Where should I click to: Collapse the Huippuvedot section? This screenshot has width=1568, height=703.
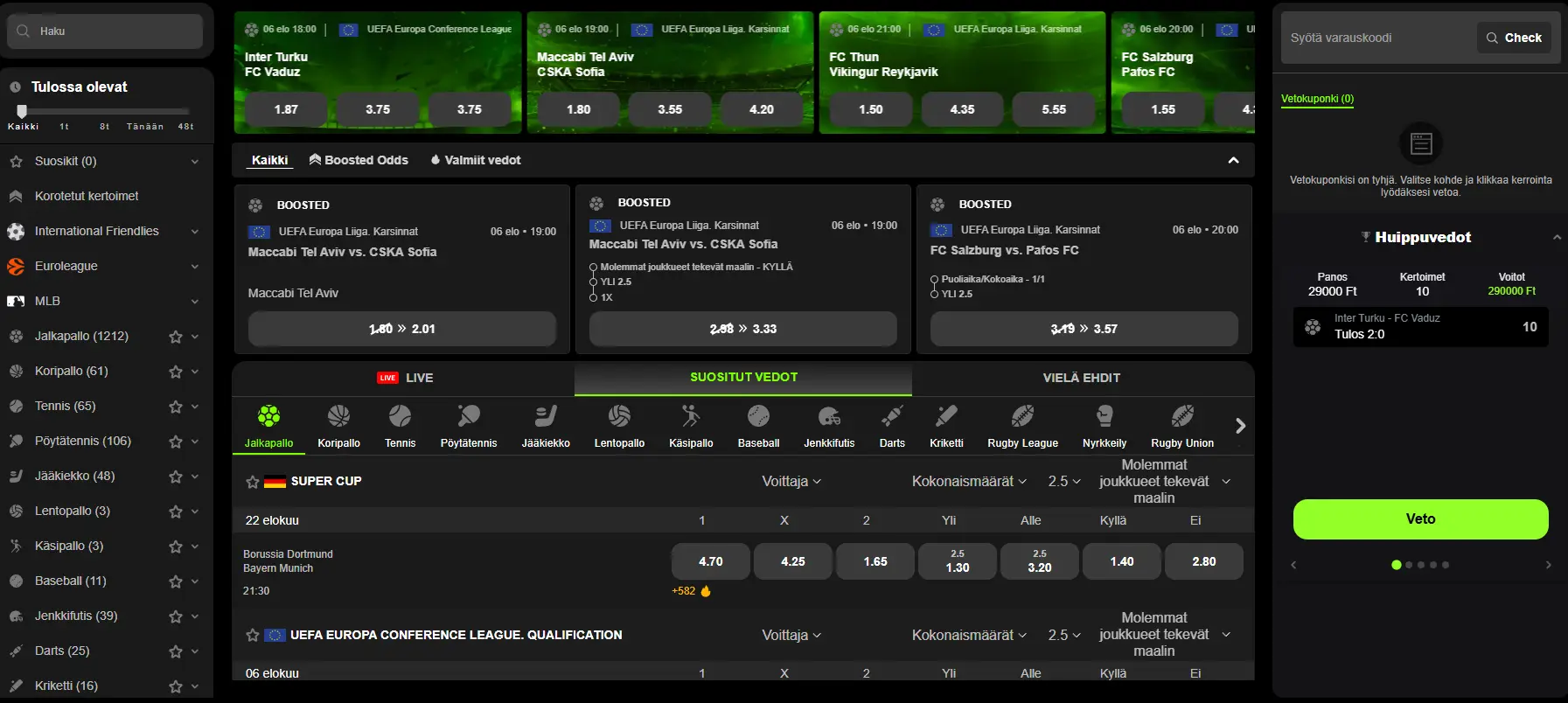pos(1557,237)
